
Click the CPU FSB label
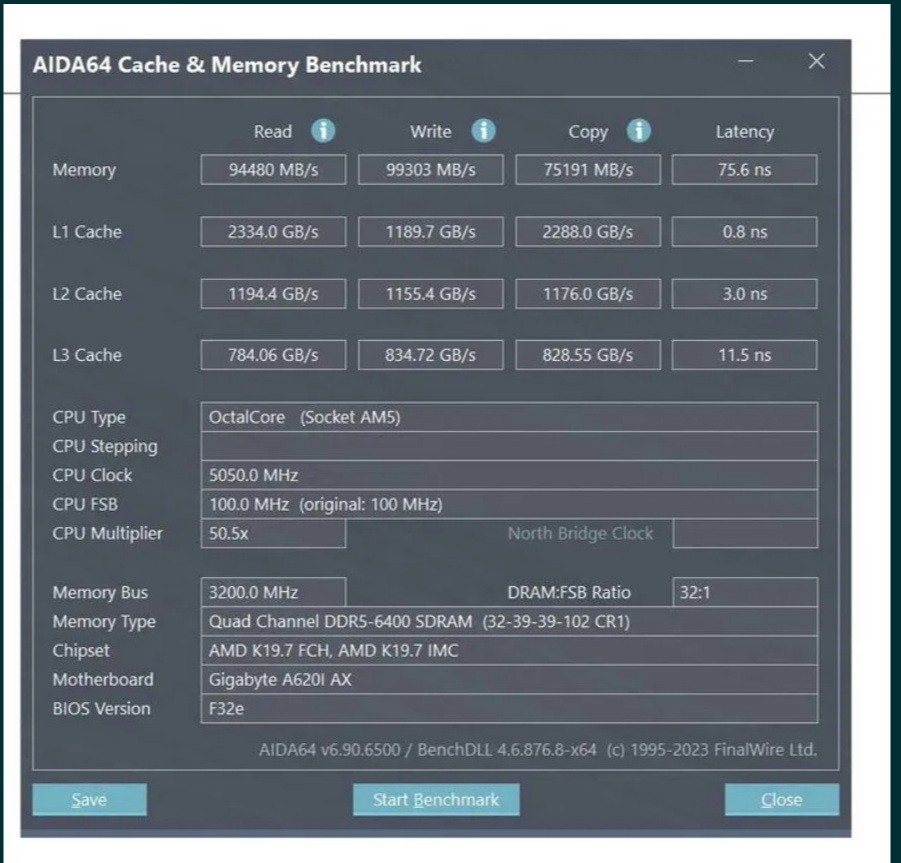tap(85, 504)
